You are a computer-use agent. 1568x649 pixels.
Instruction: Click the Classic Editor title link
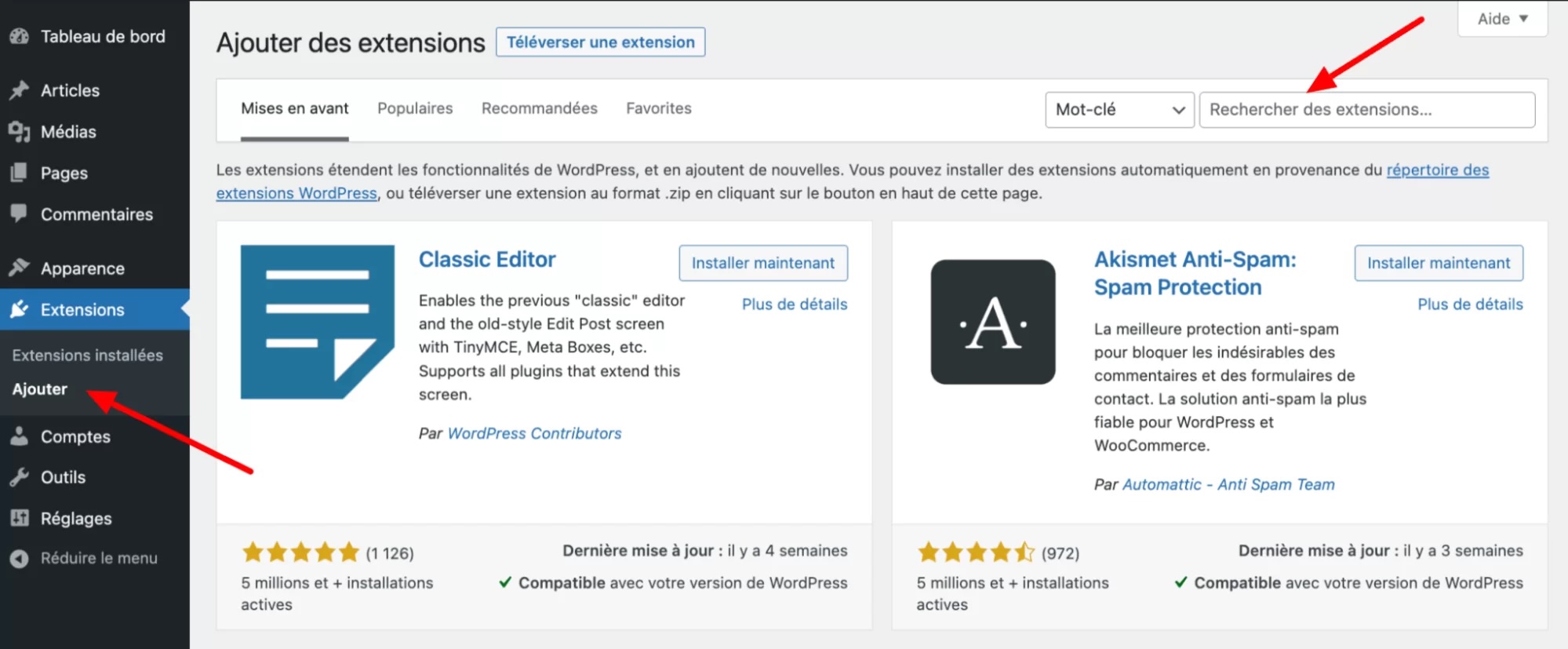[x=487, y=260]
